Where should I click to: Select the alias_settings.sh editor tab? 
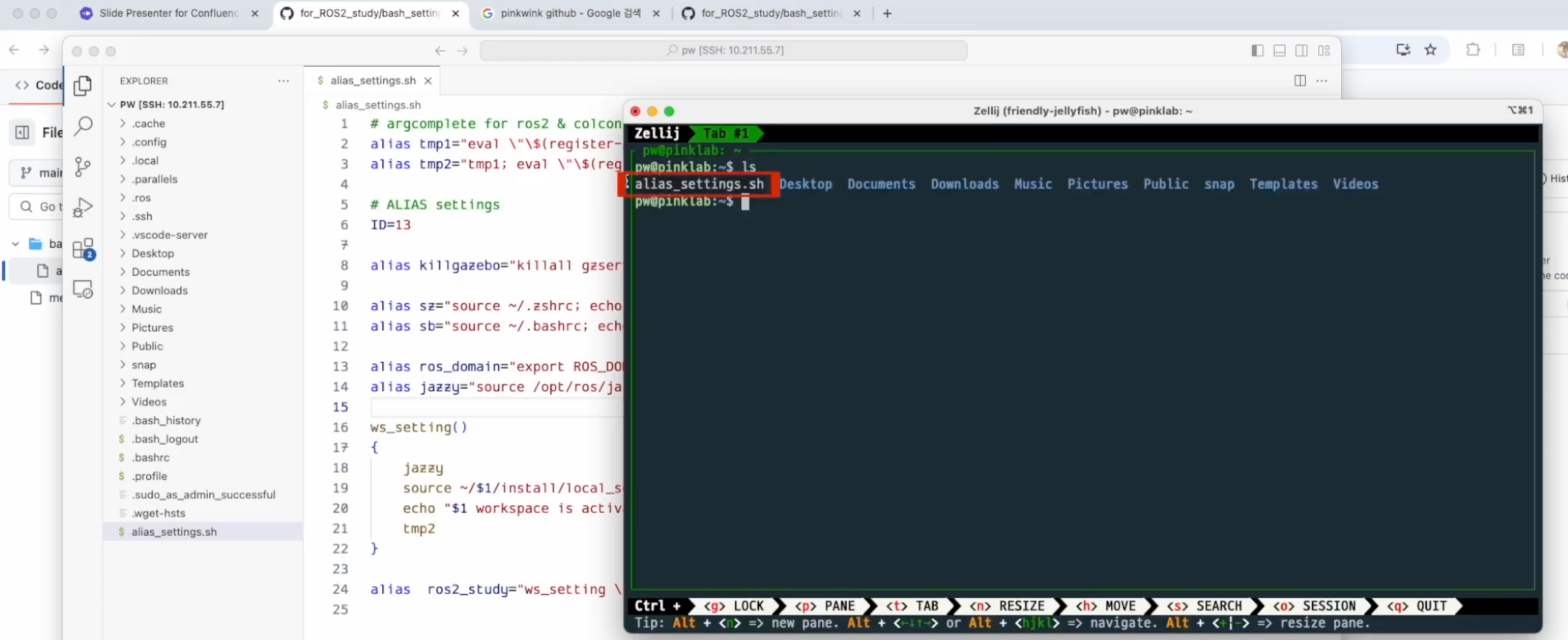[x=373, y=80]
